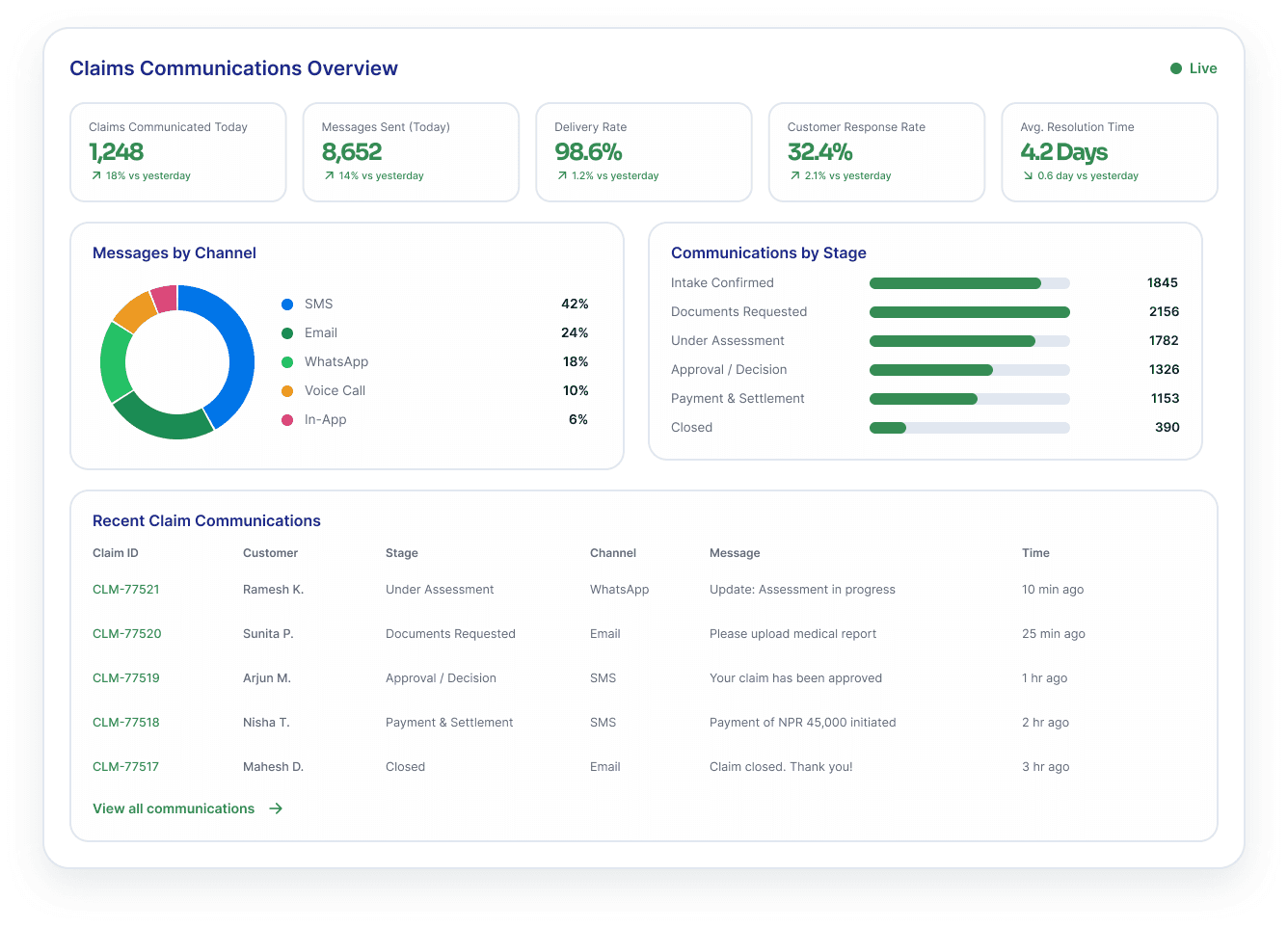This screenshot has height=927, width=1288.
Task: Open claim CLM-77520
Action: coord(127,634)
